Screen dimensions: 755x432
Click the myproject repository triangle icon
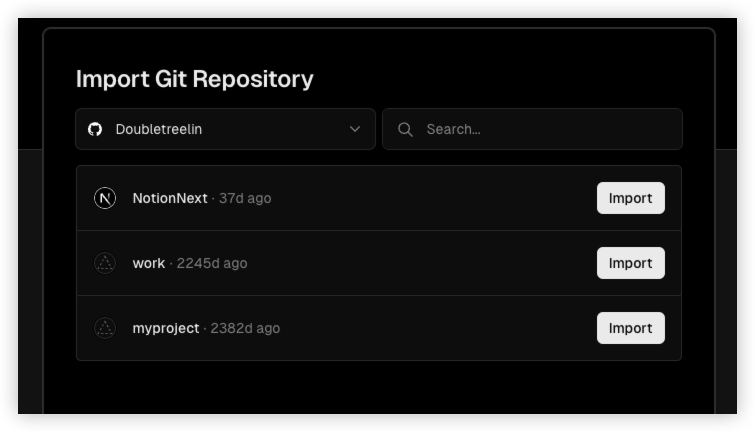pyautogui.click(x=105, y=328)
